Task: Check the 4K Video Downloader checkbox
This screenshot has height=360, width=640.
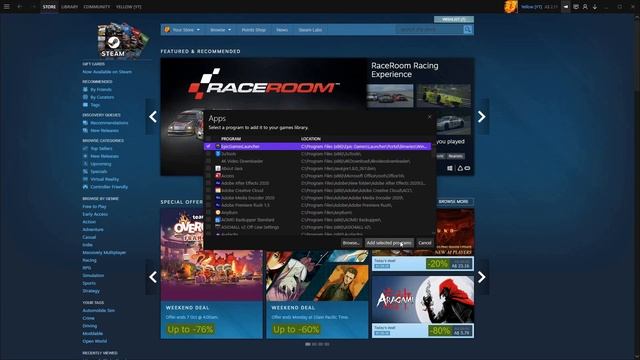Action: [209, 161]
